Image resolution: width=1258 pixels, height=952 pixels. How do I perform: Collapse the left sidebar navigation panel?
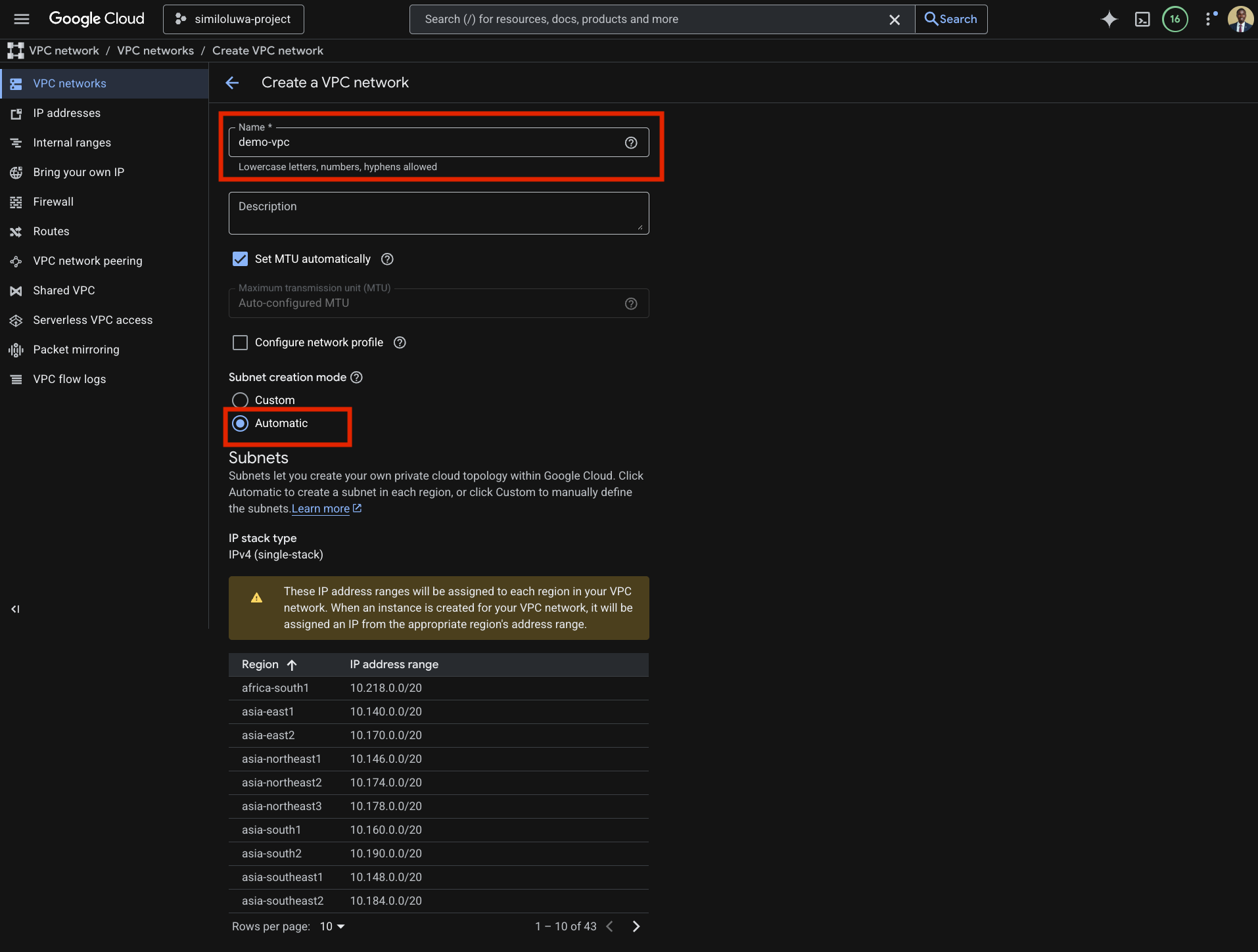pyautogui.click(x=15, y=609)
